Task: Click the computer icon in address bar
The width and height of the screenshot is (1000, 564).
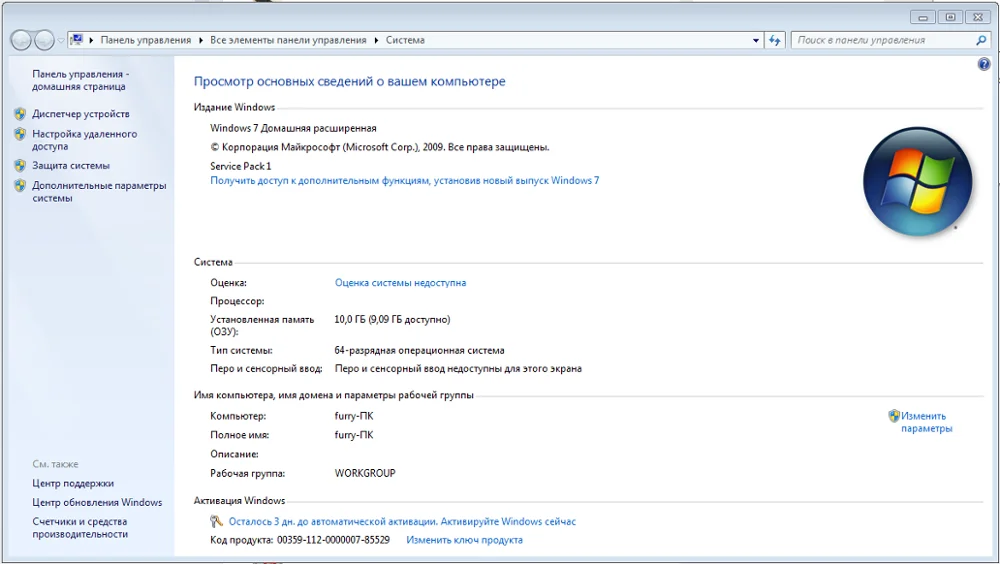Action: click(x=77, y=40)
